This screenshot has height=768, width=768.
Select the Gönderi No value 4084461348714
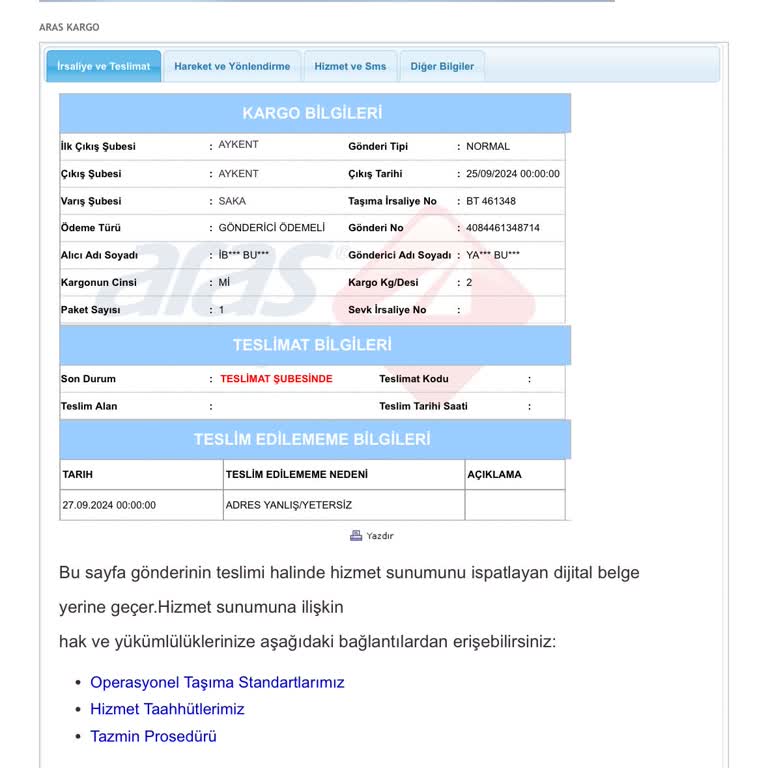(x=503, y=228)
